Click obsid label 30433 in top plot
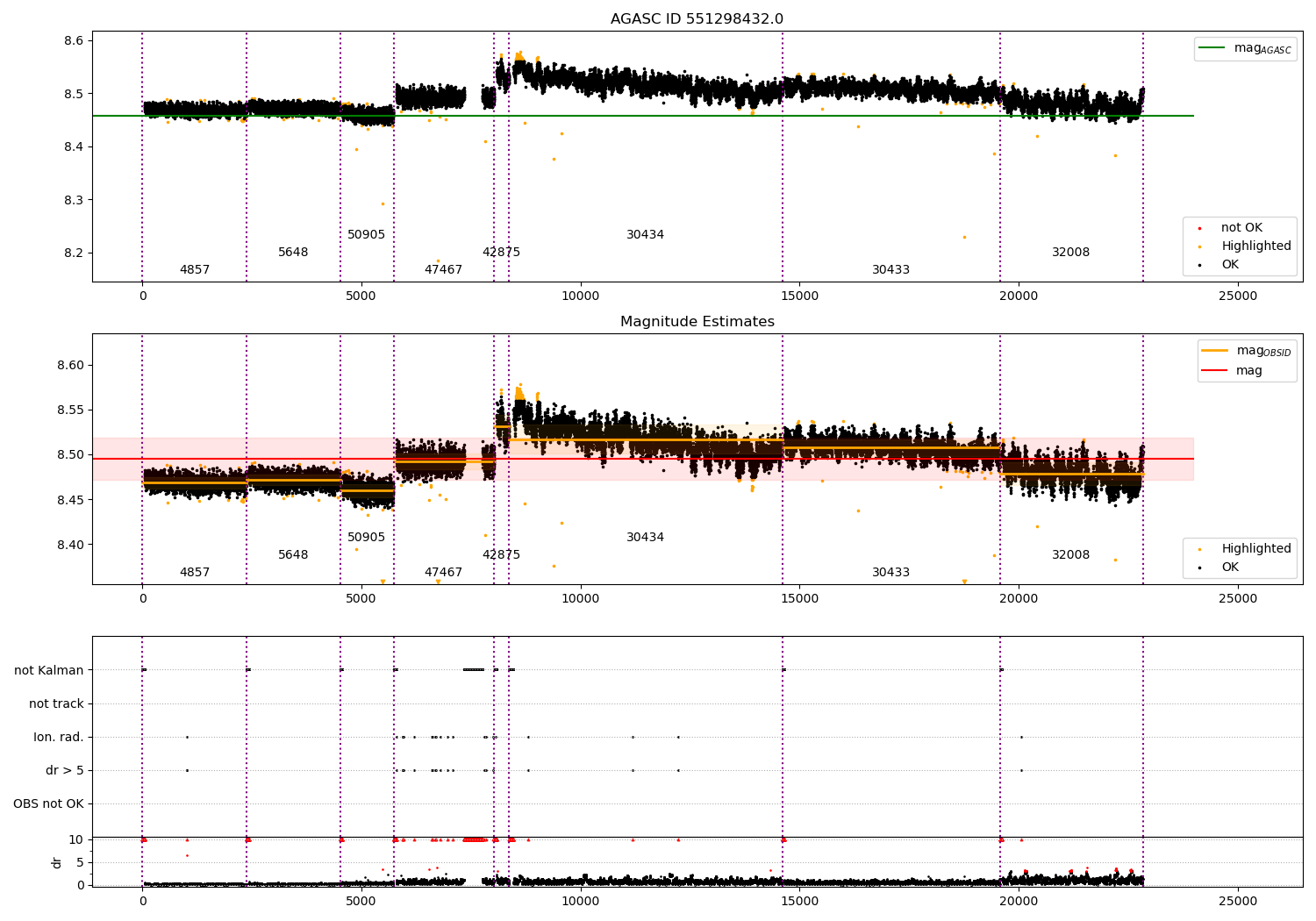 click(x=890, y=270)
